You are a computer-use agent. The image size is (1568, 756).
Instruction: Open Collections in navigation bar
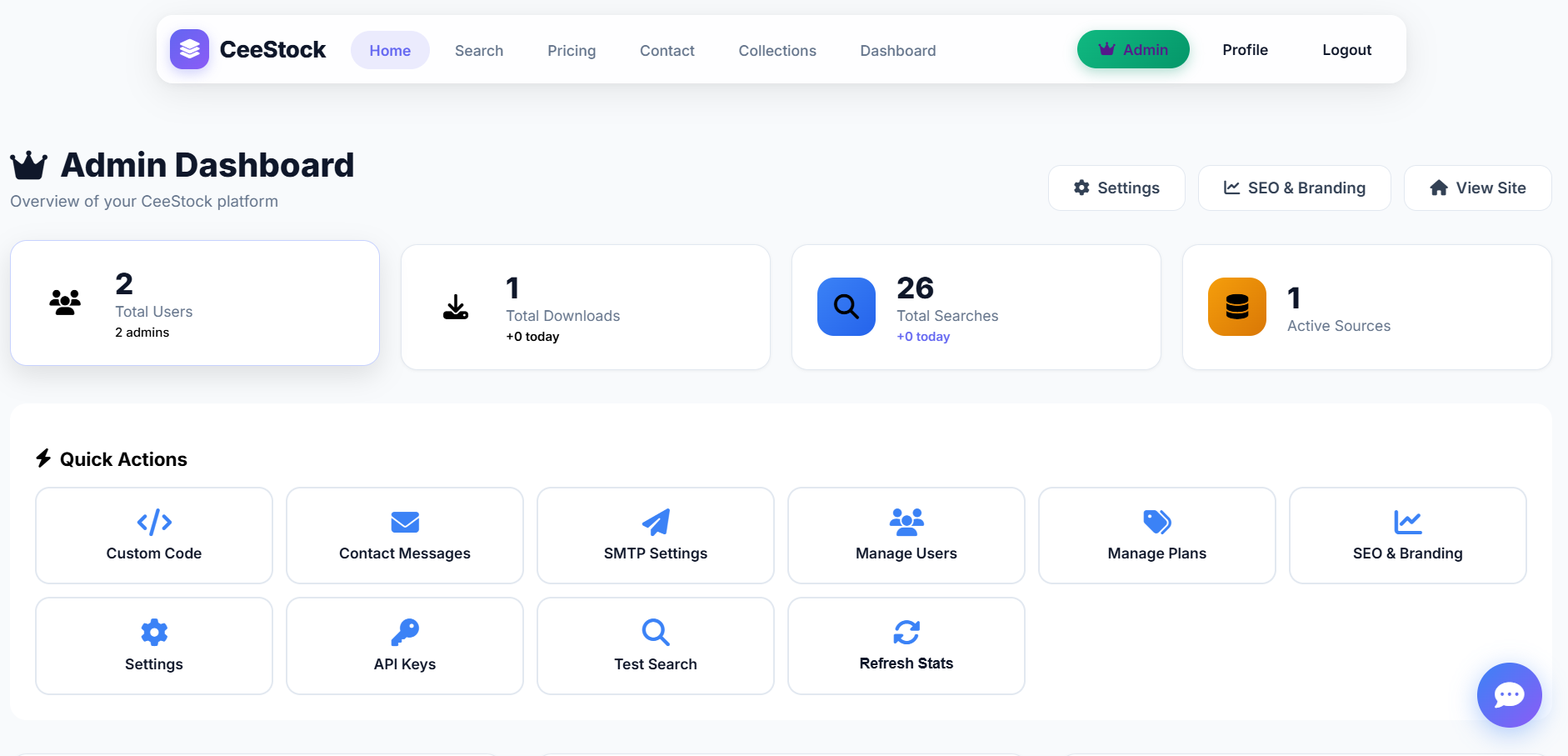click(x=777, y=50)
